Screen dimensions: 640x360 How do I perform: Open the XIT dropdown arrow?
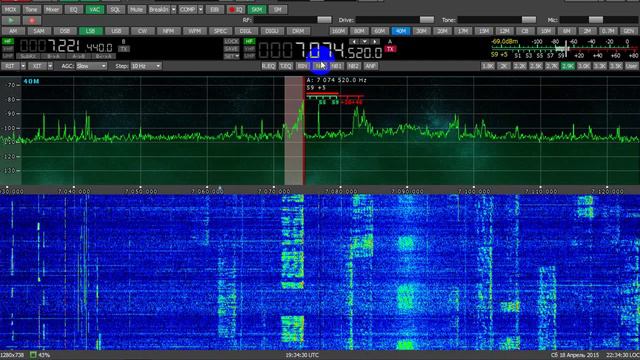[x=50, y=66]
